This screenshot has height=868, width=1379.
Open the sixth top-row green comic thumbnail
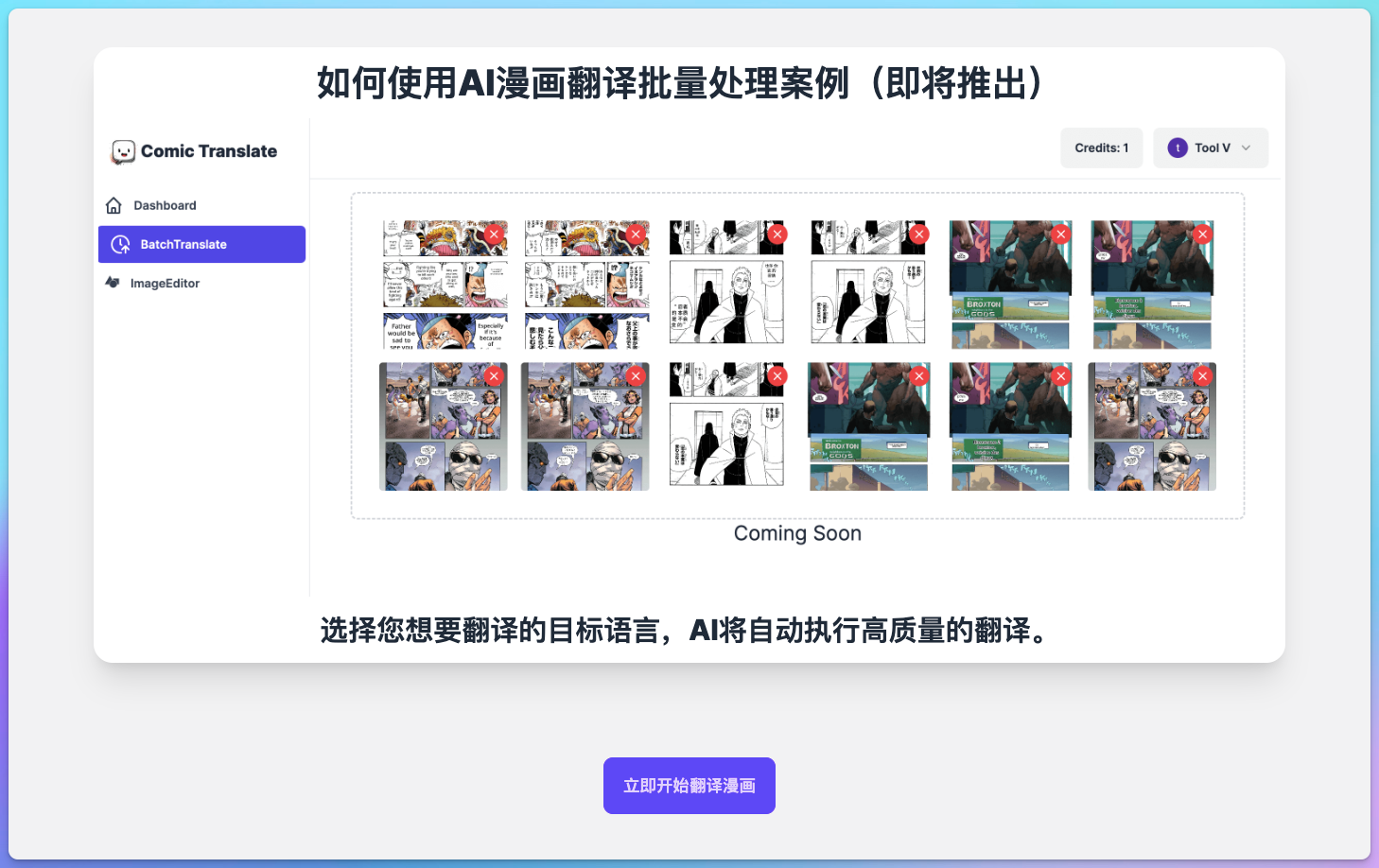point(1152,285)
